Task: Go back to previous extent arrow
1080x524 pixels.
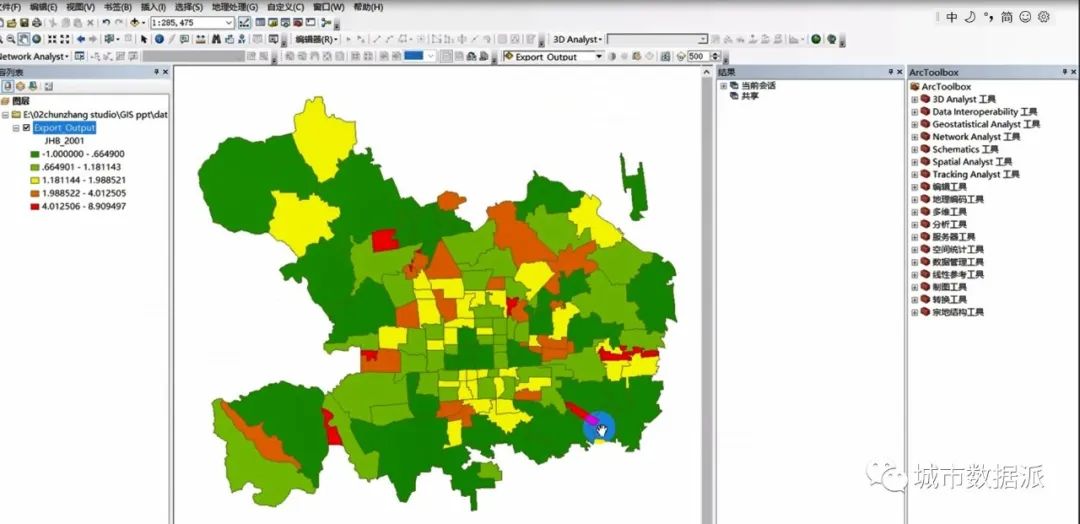Action: [x=80, y=39]
